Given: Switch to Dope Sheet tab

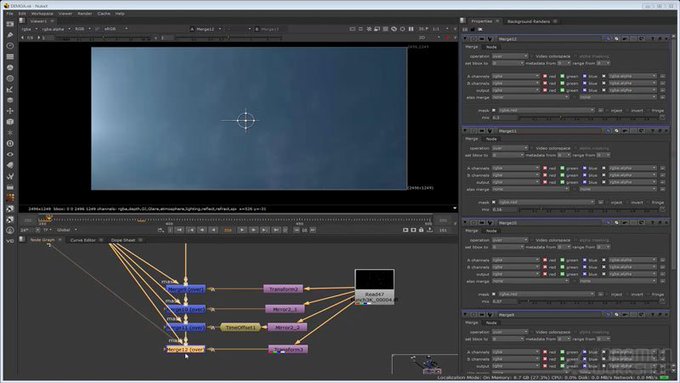Looking at the screenshot, I should (x=123, y=240).
